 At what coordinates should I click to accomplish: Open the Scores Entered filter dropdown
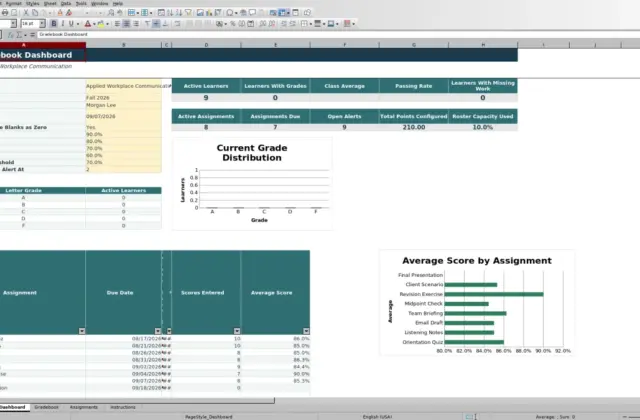pos(237,331)
